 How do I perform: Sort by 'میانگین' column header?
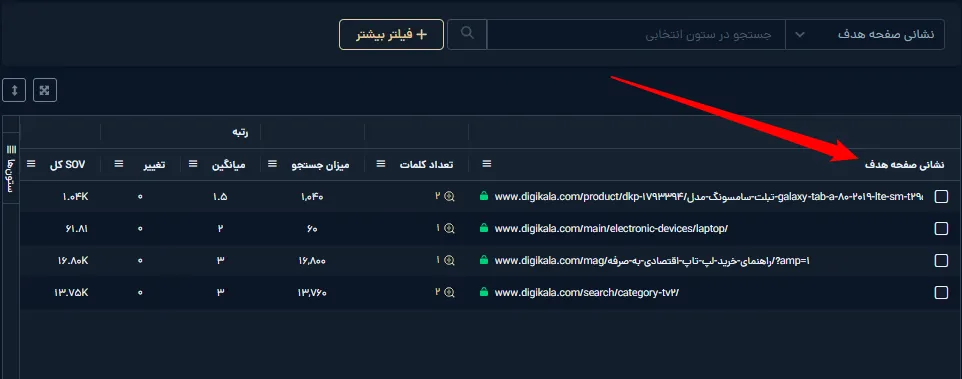[x=229, y=164]
